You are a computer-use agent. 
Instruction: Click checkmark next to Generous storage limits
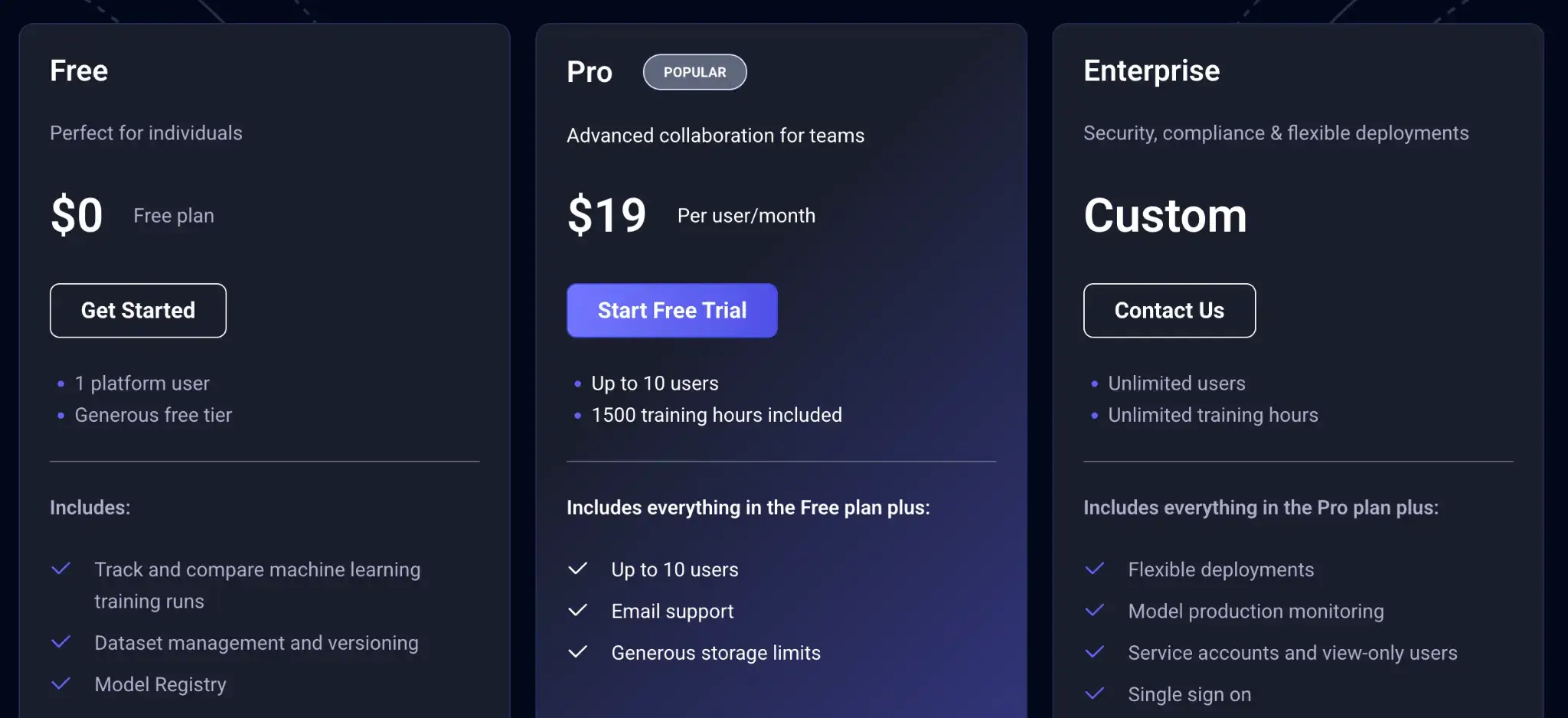(x=578, y=652)
